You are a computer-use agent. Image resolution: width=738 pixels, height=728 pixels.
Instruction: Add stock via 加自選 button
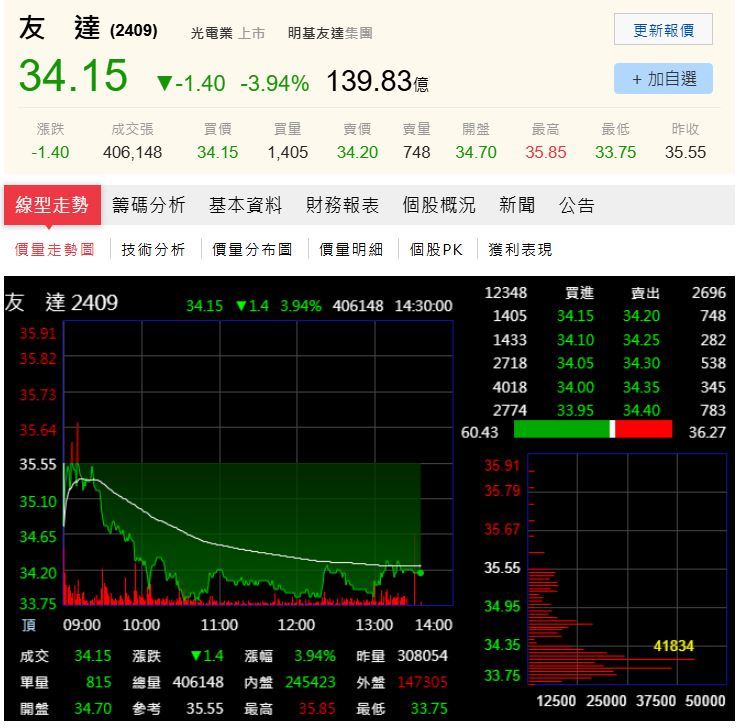663,79
